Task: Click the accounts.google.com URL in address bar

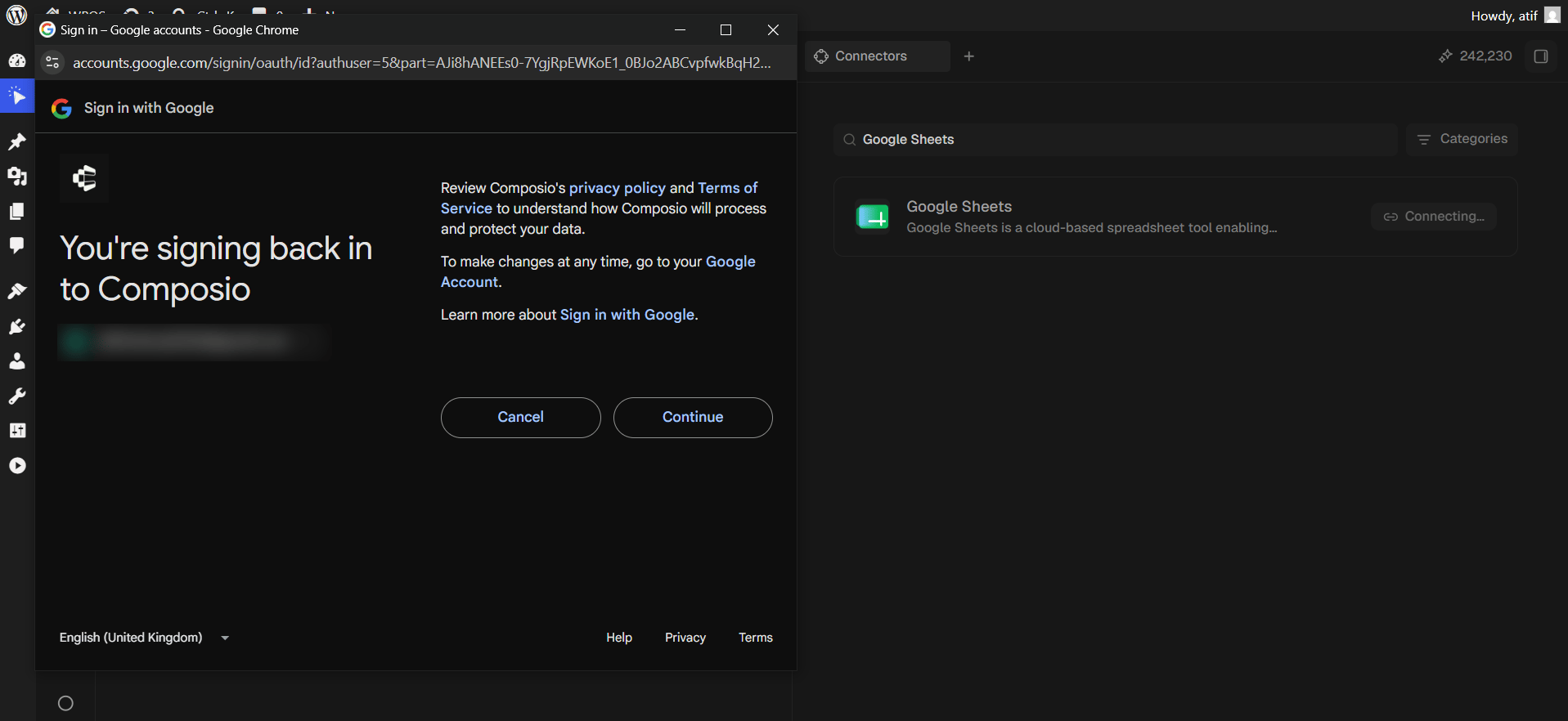Action: (x=422, y=63)
